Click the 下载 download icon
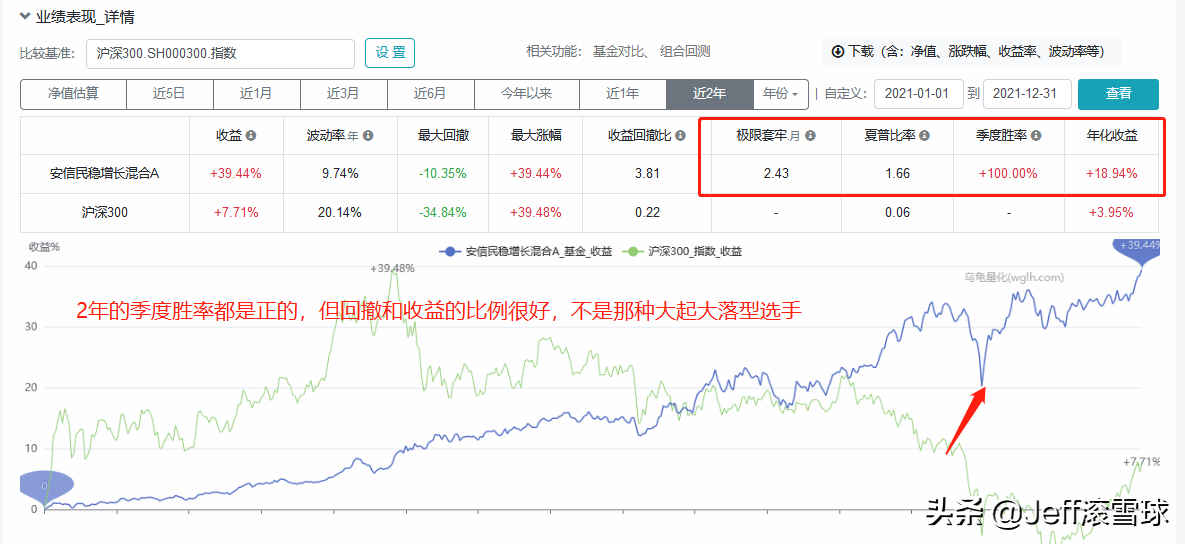The height and width of the screenshot is (544, 1185). point(838,52)
